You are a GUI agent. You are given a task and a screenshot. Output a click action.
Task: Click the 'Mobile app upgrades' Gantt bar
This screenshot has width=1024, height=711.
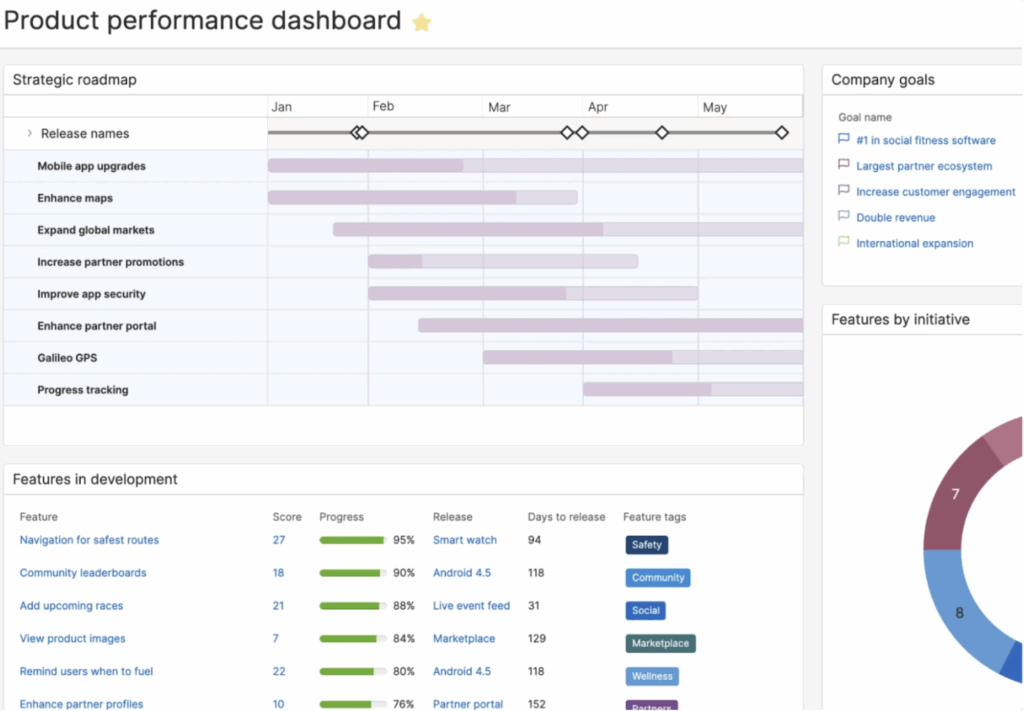pos(365,165)
